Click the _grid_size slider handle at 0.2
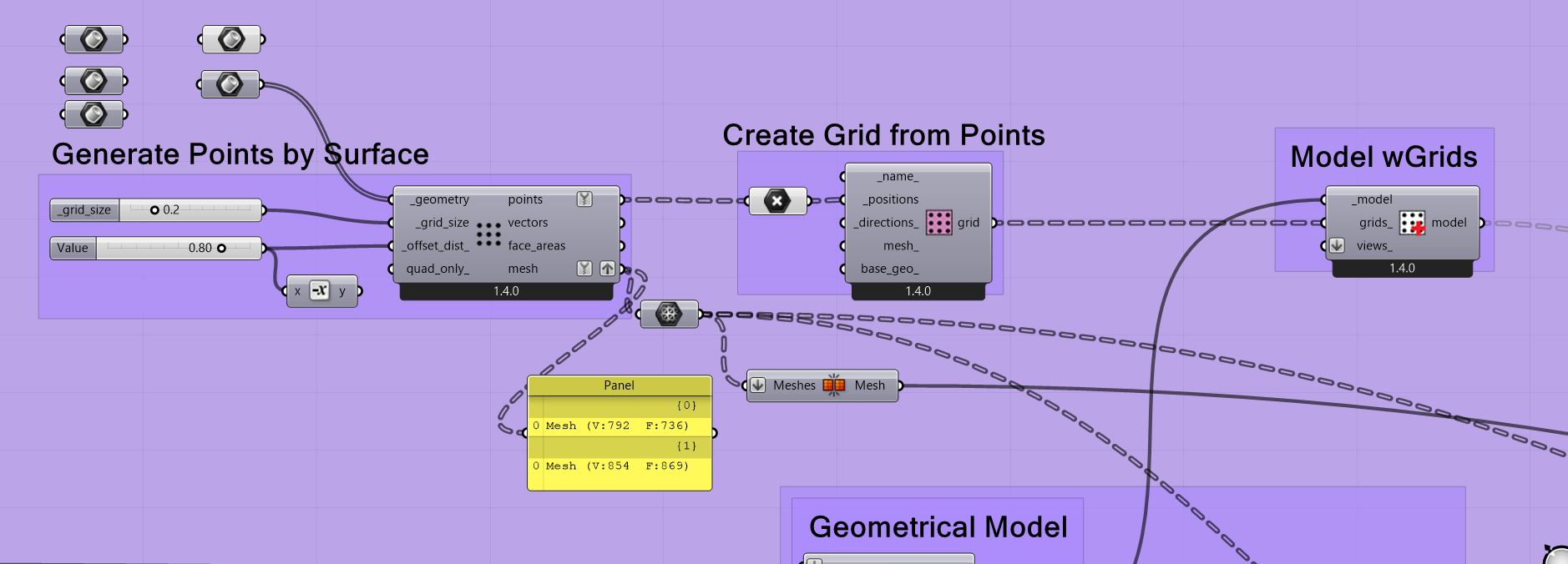The height and width of the screenshot is (564, 1568). pos(154,210)
